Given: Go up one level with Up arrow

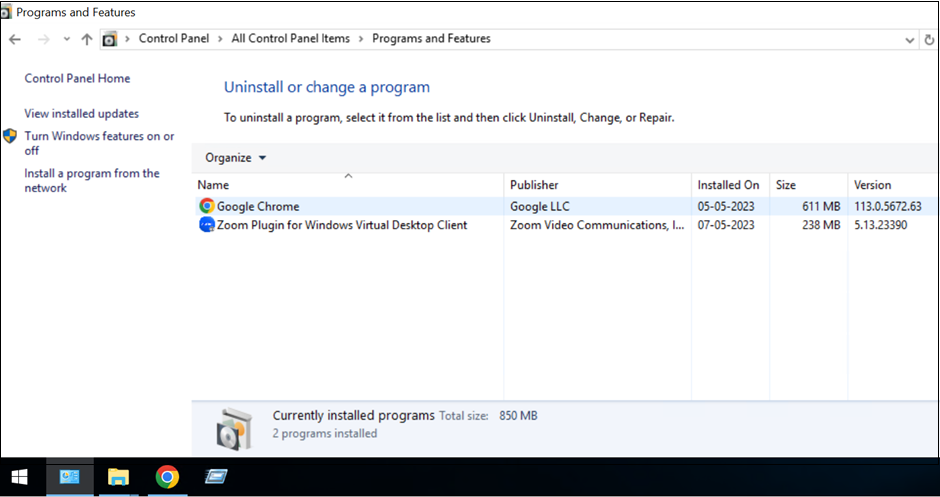Looking at the screenshot, I should 87,40.
